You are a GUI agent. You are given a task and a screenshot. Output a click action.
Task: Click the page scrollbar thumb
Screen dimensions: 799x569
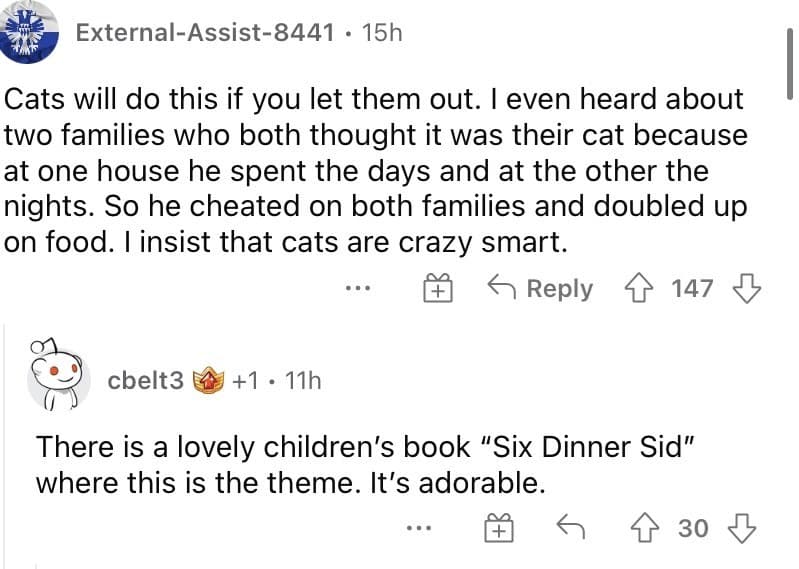pos(789,64)
